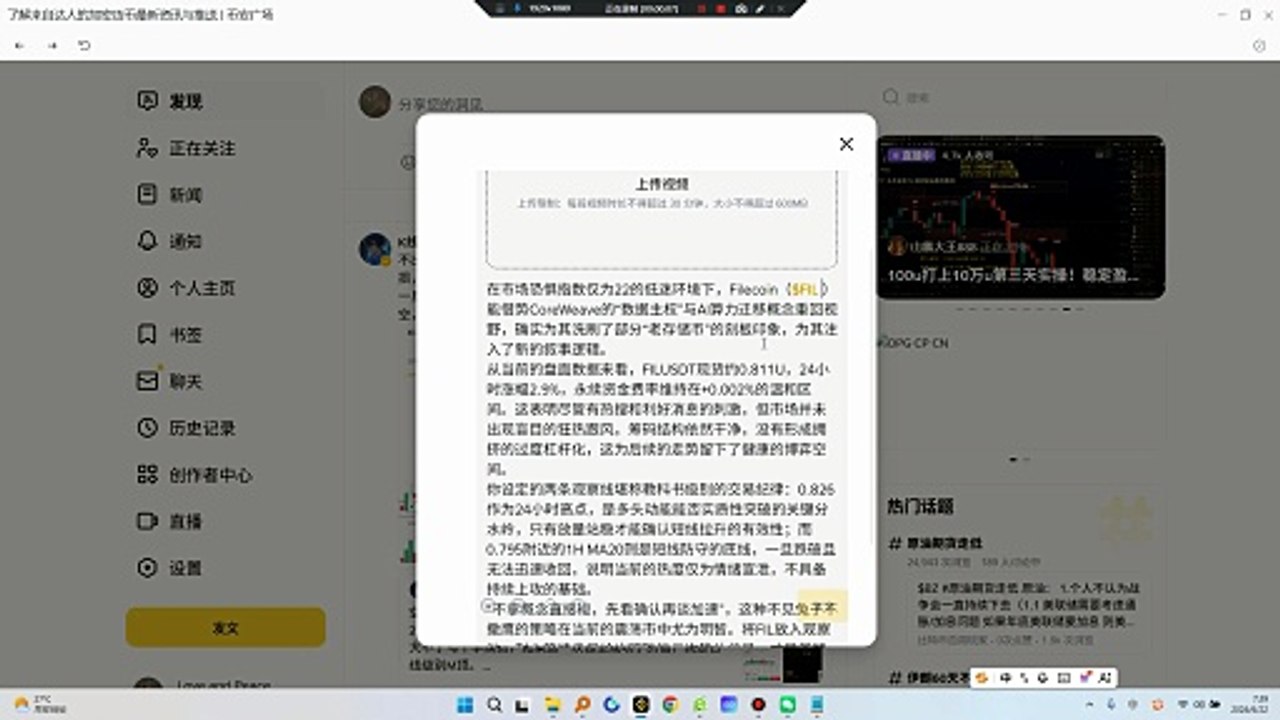Click the 热门话题 heading
Screen dimensions: 1280x720
pos(920,506)
